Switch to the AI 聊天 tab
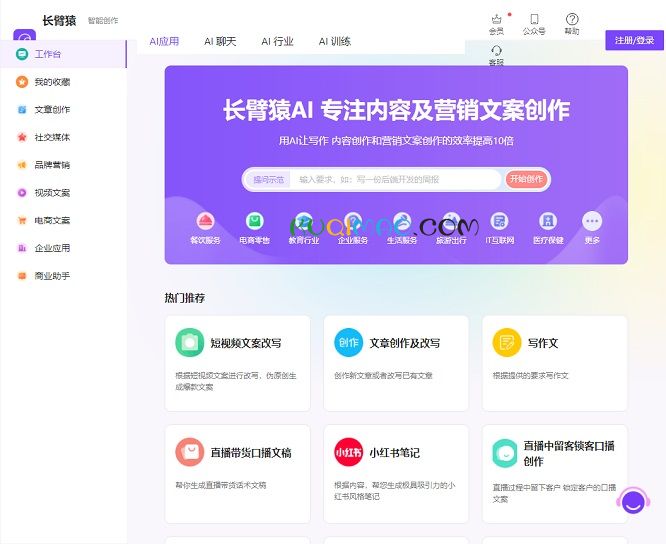This screenshot has height=544, width=666. point(220,42)
